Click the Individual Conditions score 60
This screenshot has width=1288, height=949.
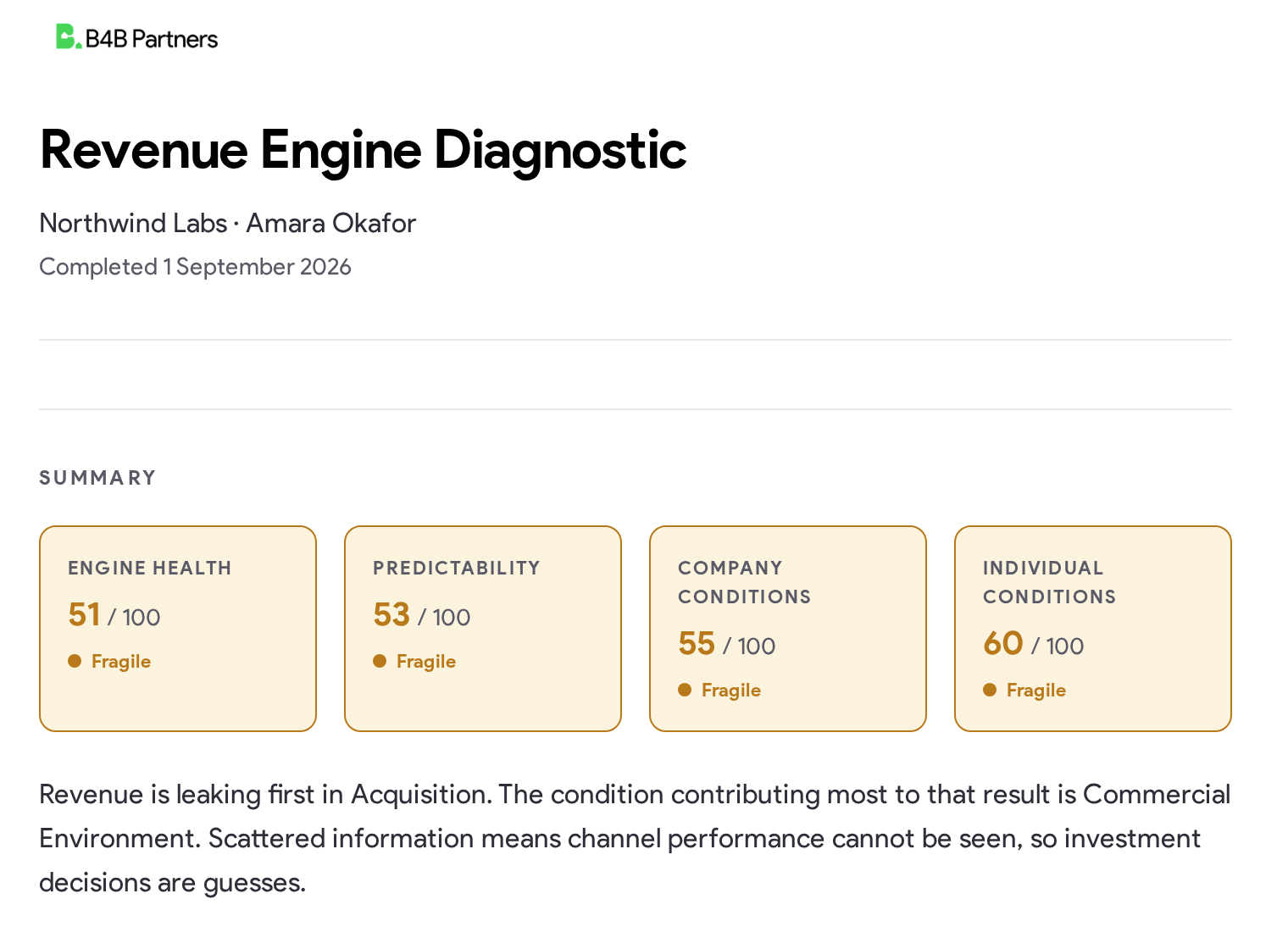(x=1003, y=644)
